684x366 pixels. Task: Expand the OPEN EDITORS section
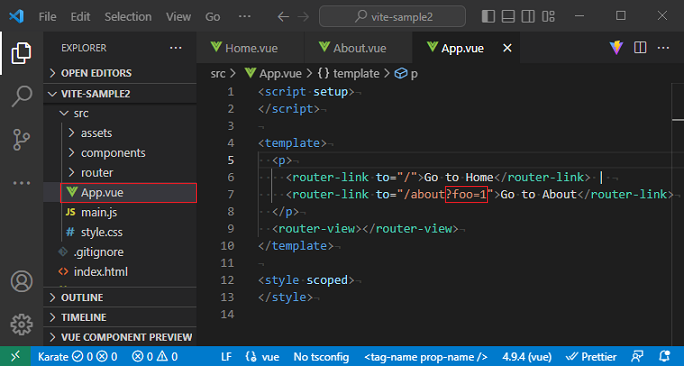tap(120, 73)
